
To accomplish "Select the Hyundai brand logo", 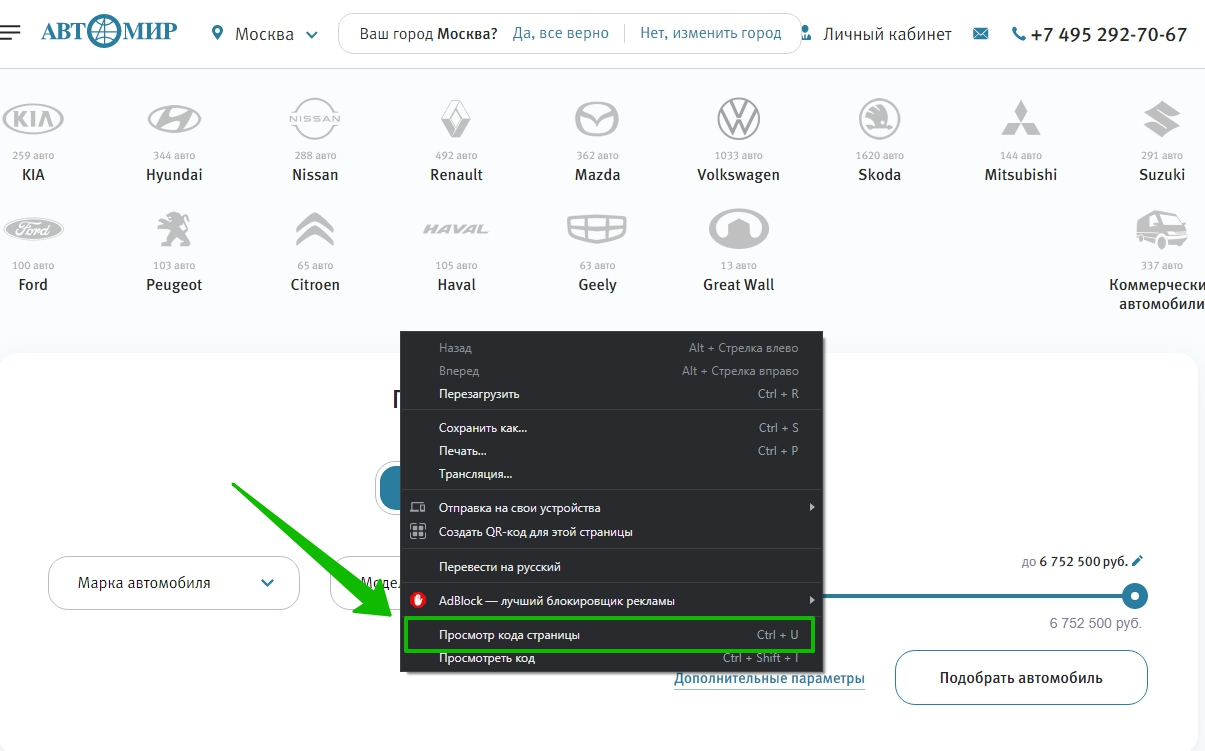I will [x=174, y=120].
